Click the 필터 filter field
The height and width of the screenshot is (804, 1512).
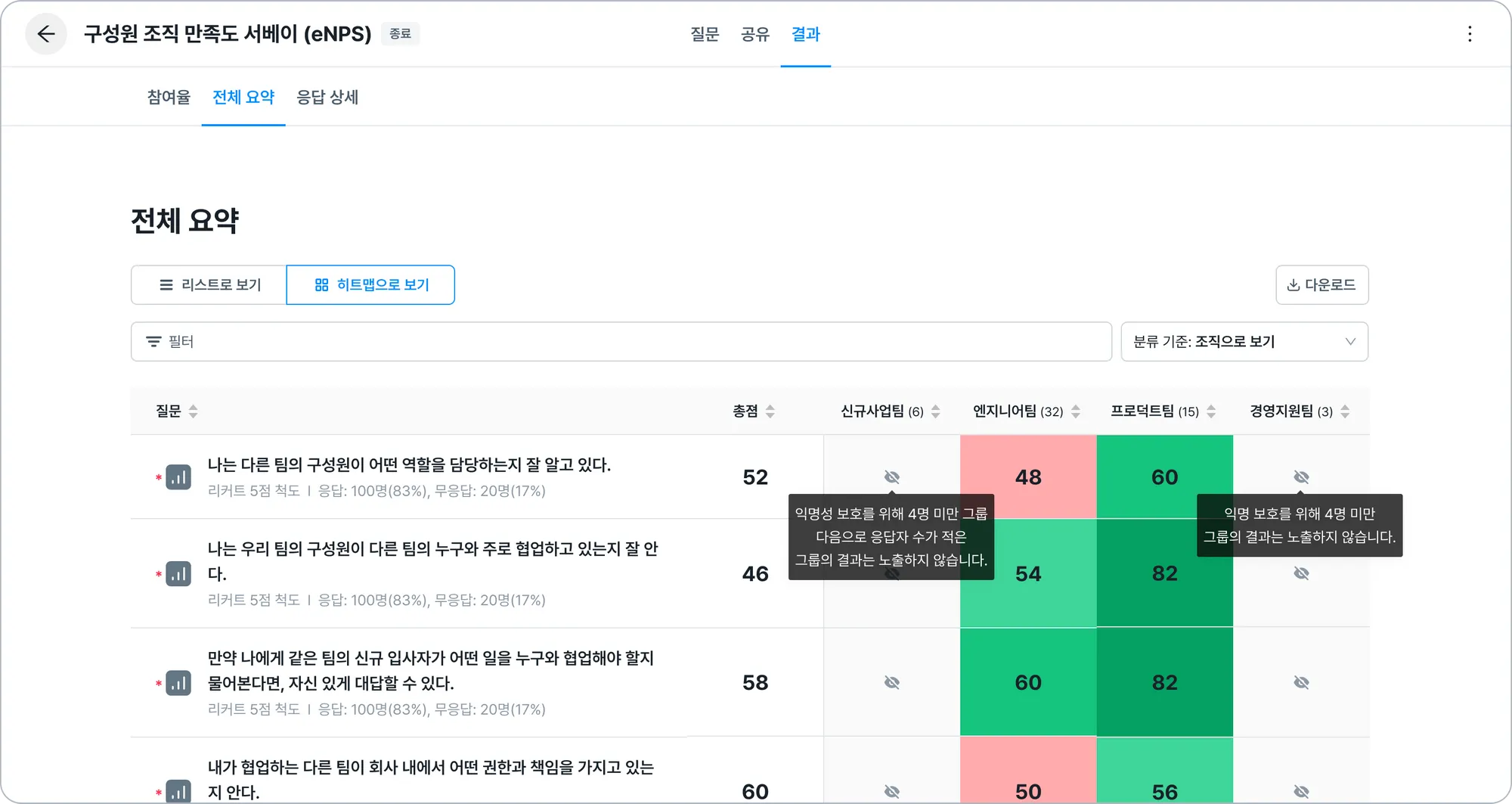621,342
